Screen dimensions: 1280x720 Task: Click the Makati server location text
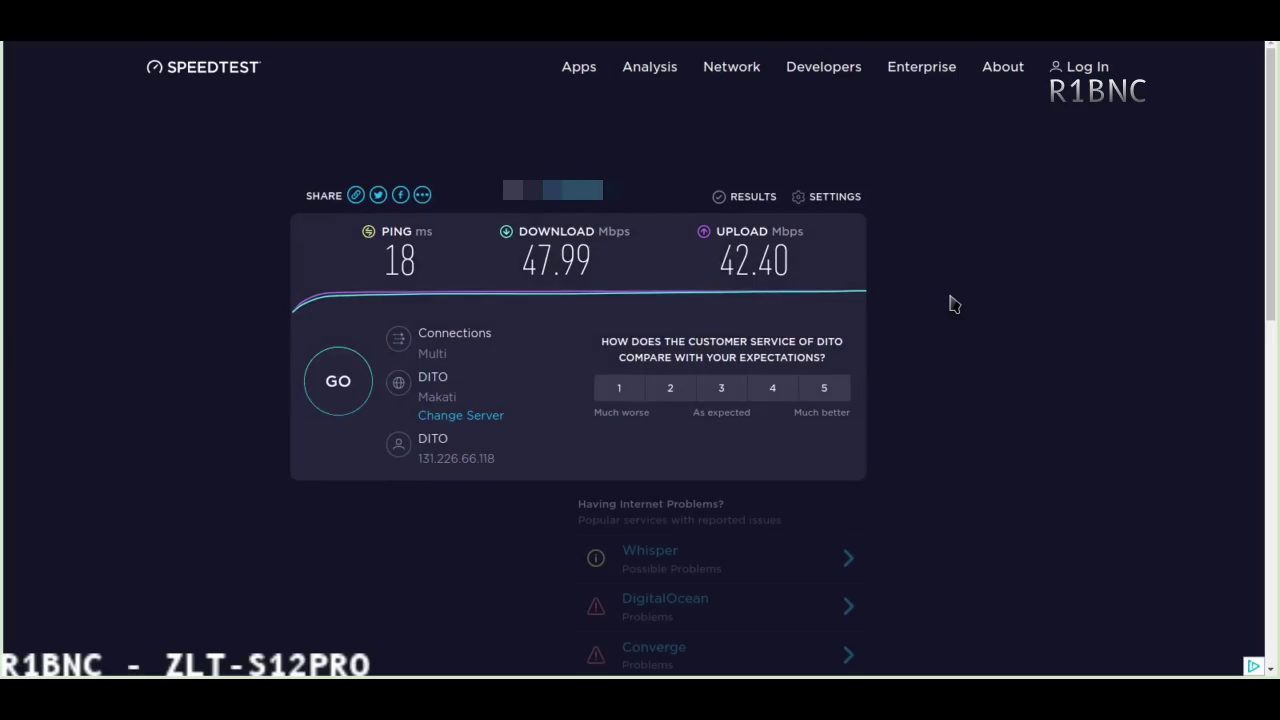click(437, 397)
